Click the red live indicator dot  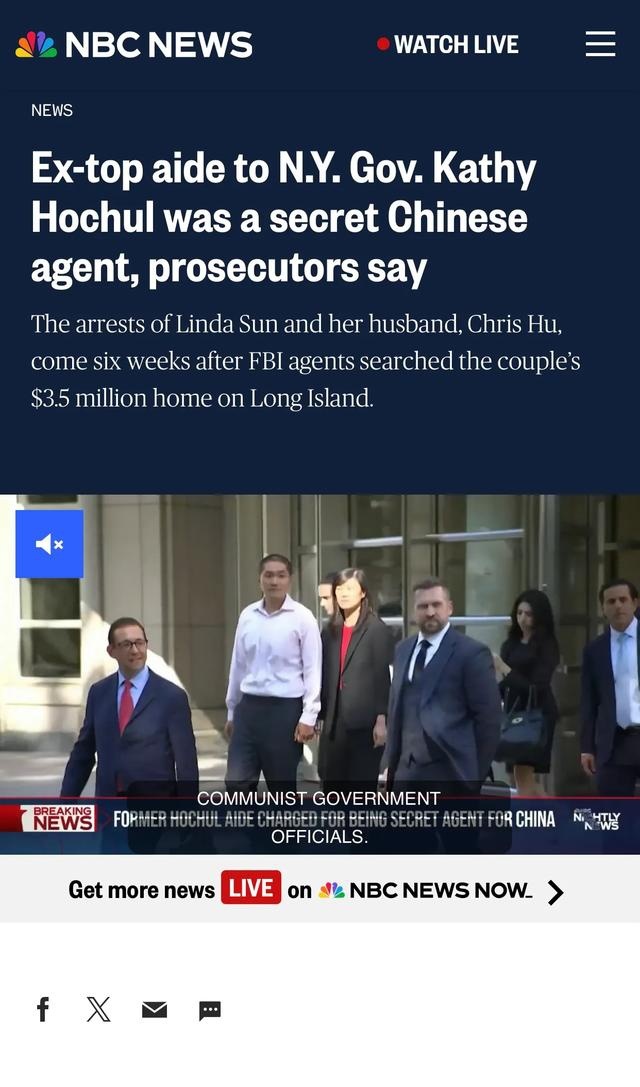(383, 44)
